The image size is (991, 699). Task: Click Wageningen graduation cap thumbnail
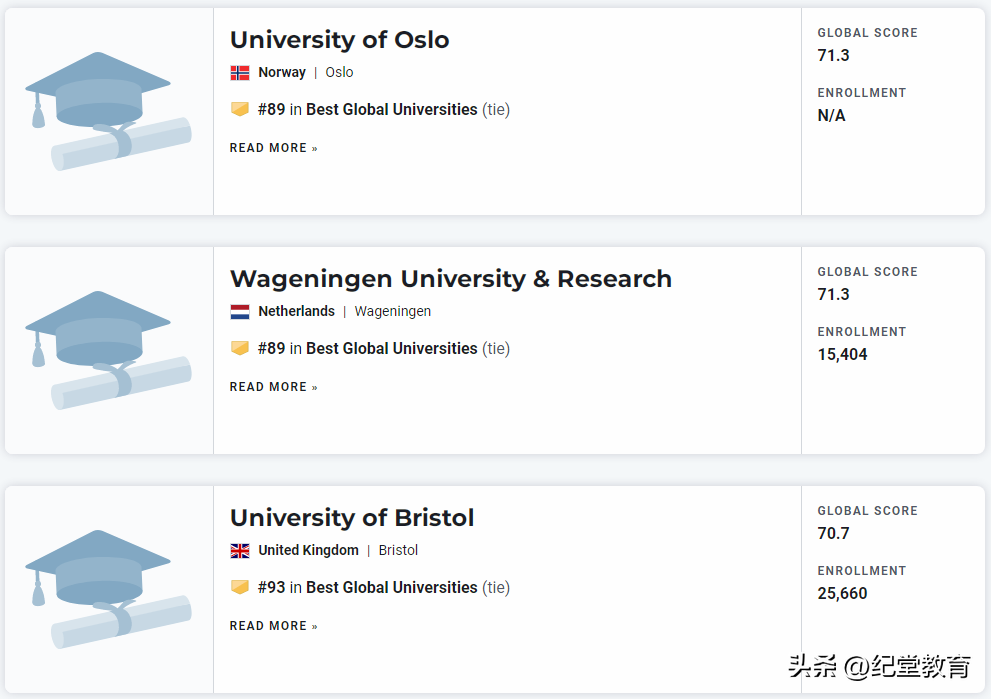[x=108, y=350]
